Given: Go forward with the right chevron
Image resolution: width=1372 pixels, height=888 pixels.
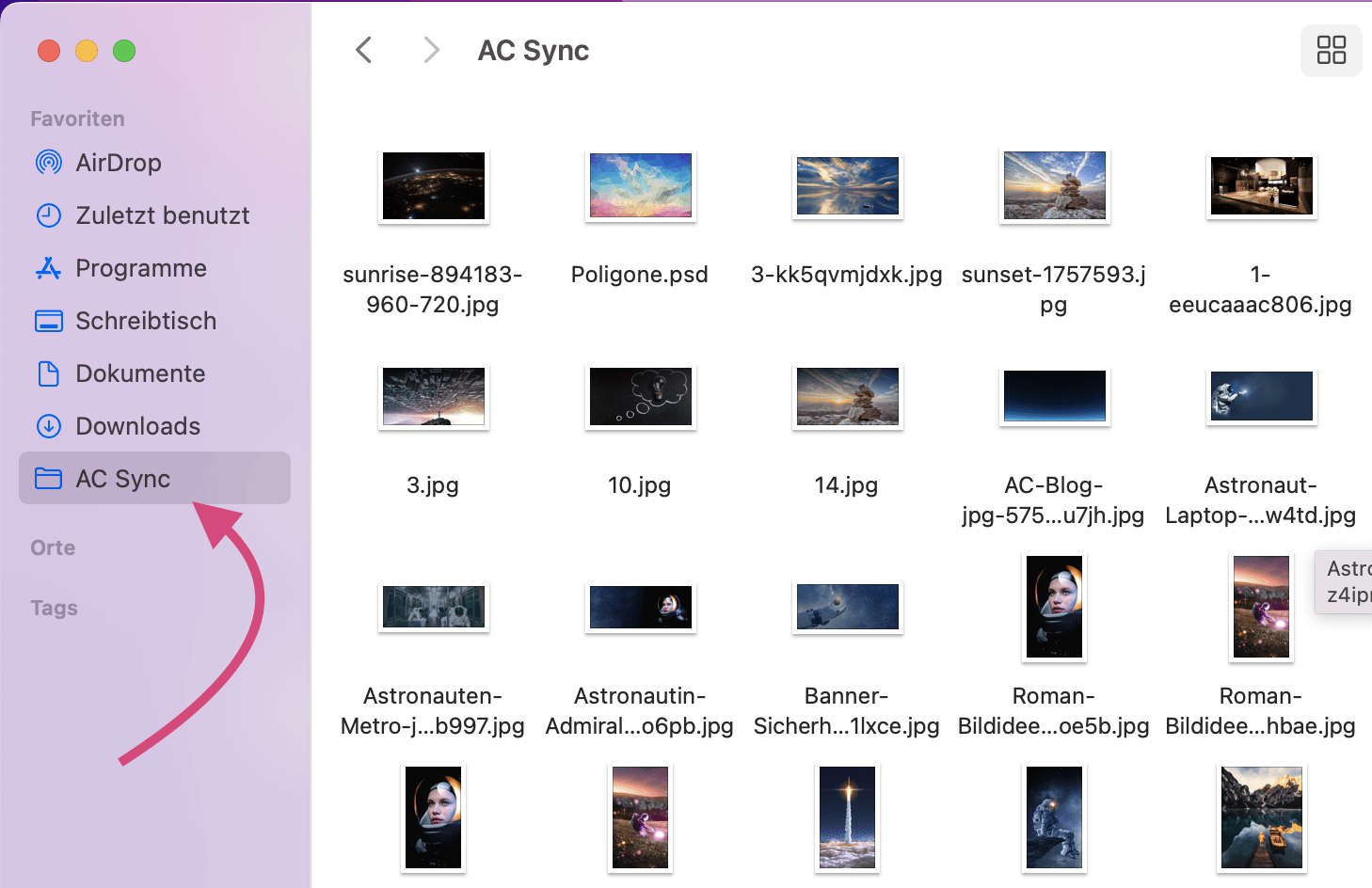Looking at the screenshot, I should pos(431,50).
